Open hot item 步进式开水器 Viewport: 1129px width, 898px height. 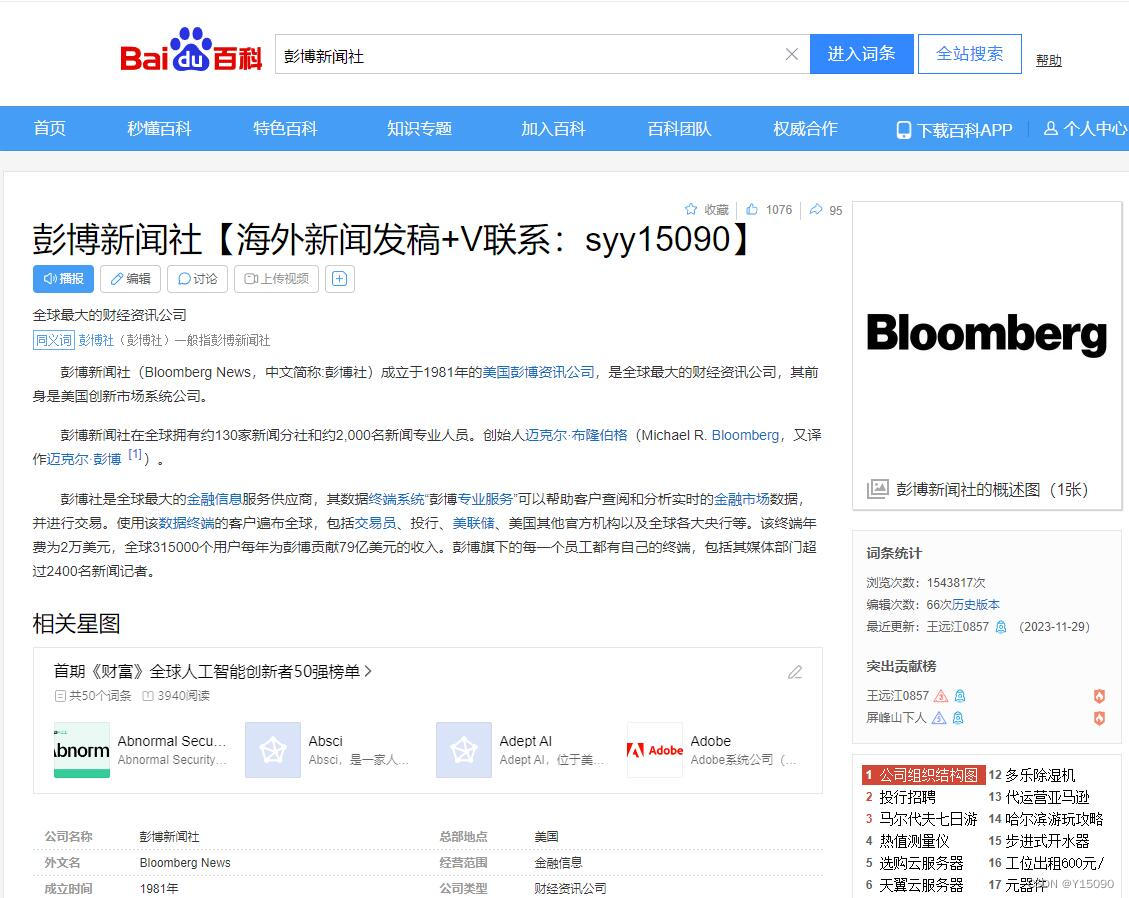(1048, 841)
